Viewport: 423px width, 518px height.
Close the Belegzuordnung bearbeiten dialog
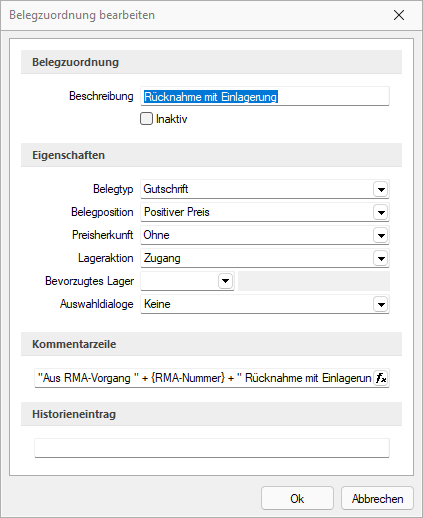[x=399, y=15]
